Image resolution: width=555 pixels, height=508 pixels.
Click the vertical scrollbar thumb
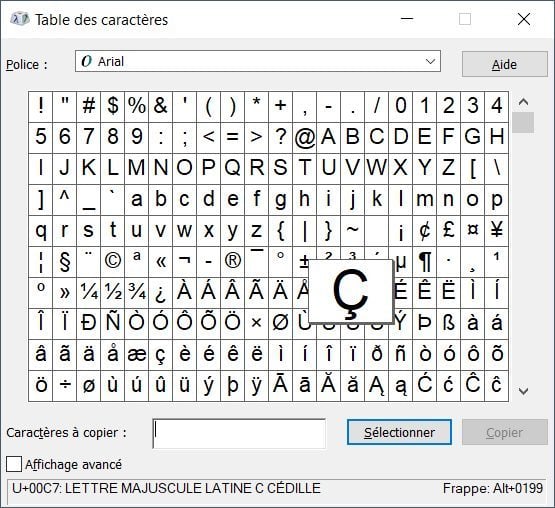(523, 122)
